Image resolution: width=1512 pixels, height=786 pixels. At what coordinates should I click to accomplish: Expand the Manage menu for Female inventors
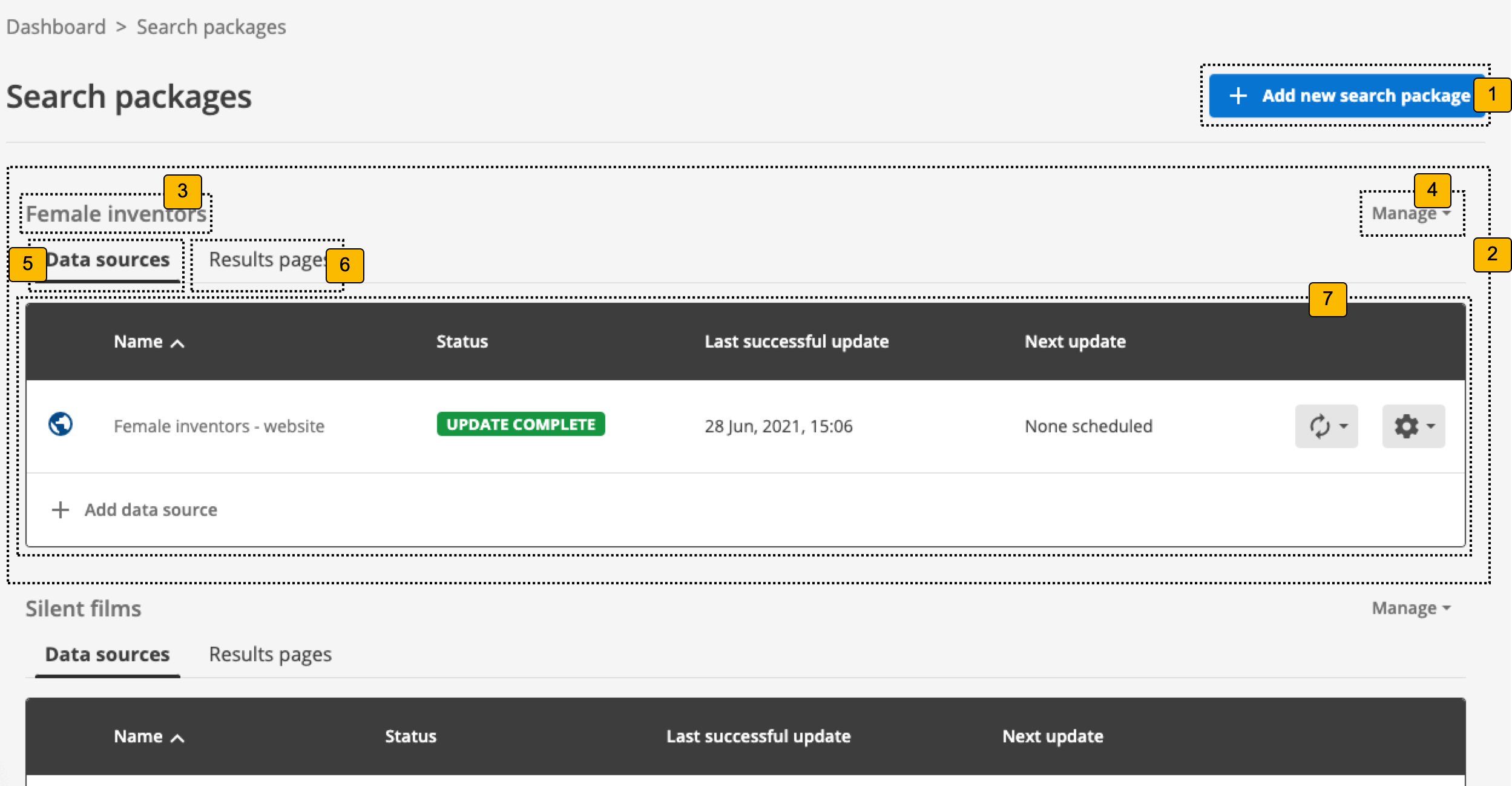[x=1411, y=212]
